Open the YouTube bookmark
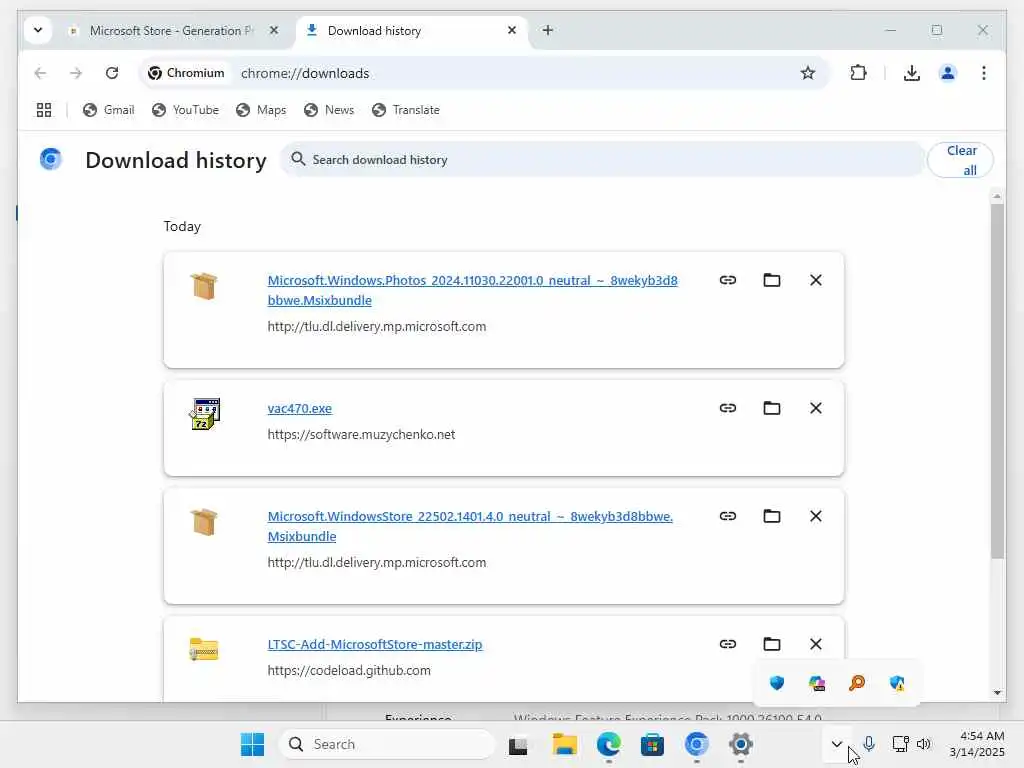Image resolution: width=1024 pixels, height=768 pixels. [x=185, y=110]
